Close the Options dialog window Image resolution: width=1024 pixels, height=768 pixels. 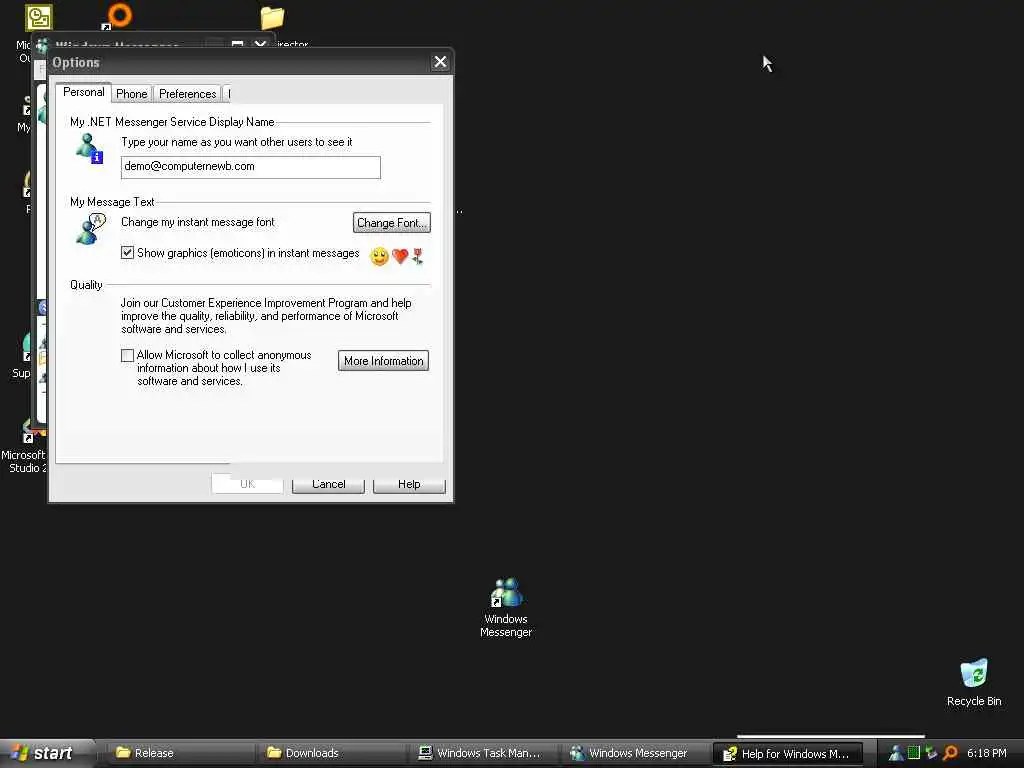point(440,62)
